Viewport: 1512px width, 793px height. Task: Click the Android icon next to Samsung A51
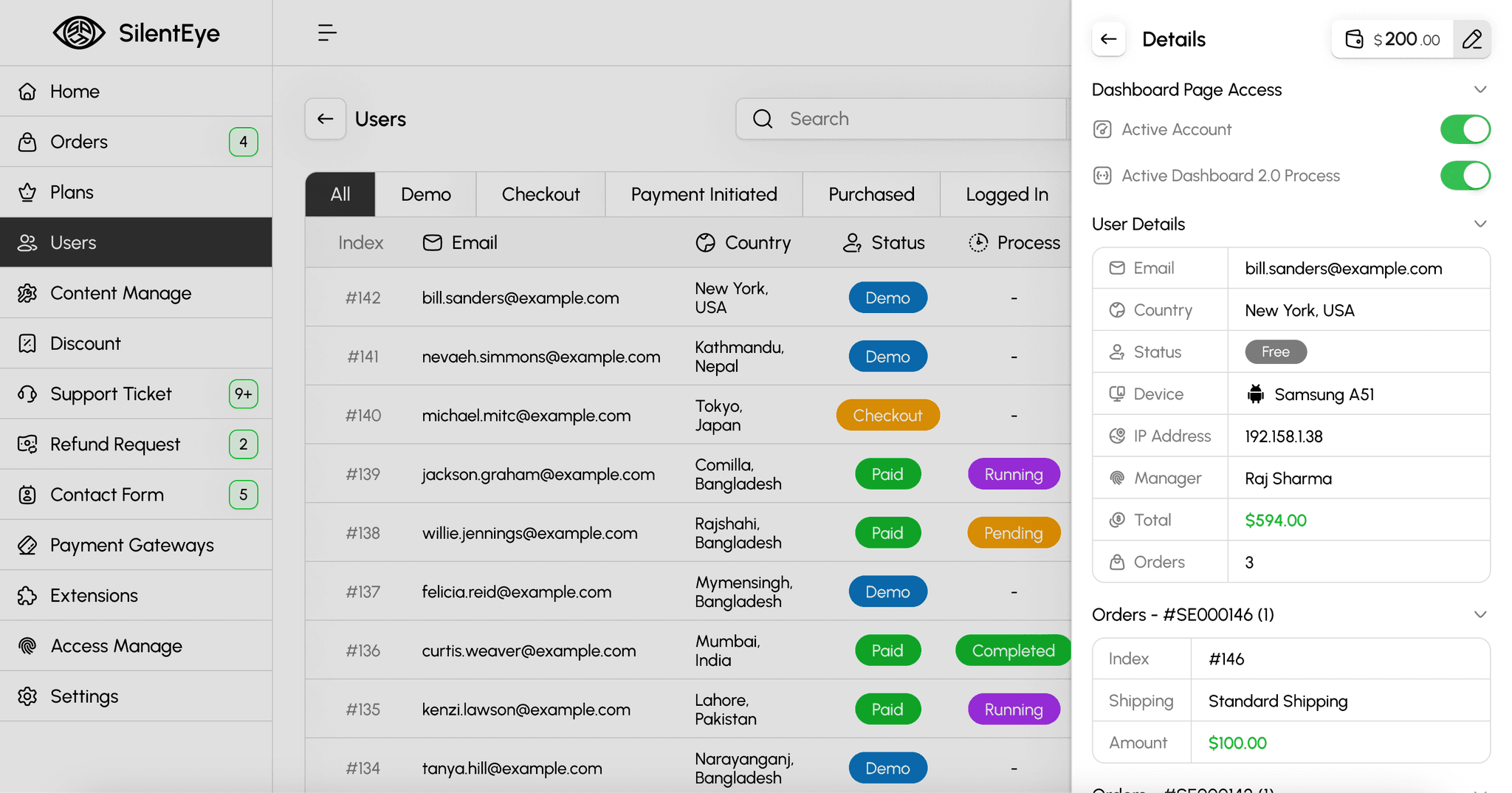(x=1255, y=394)
